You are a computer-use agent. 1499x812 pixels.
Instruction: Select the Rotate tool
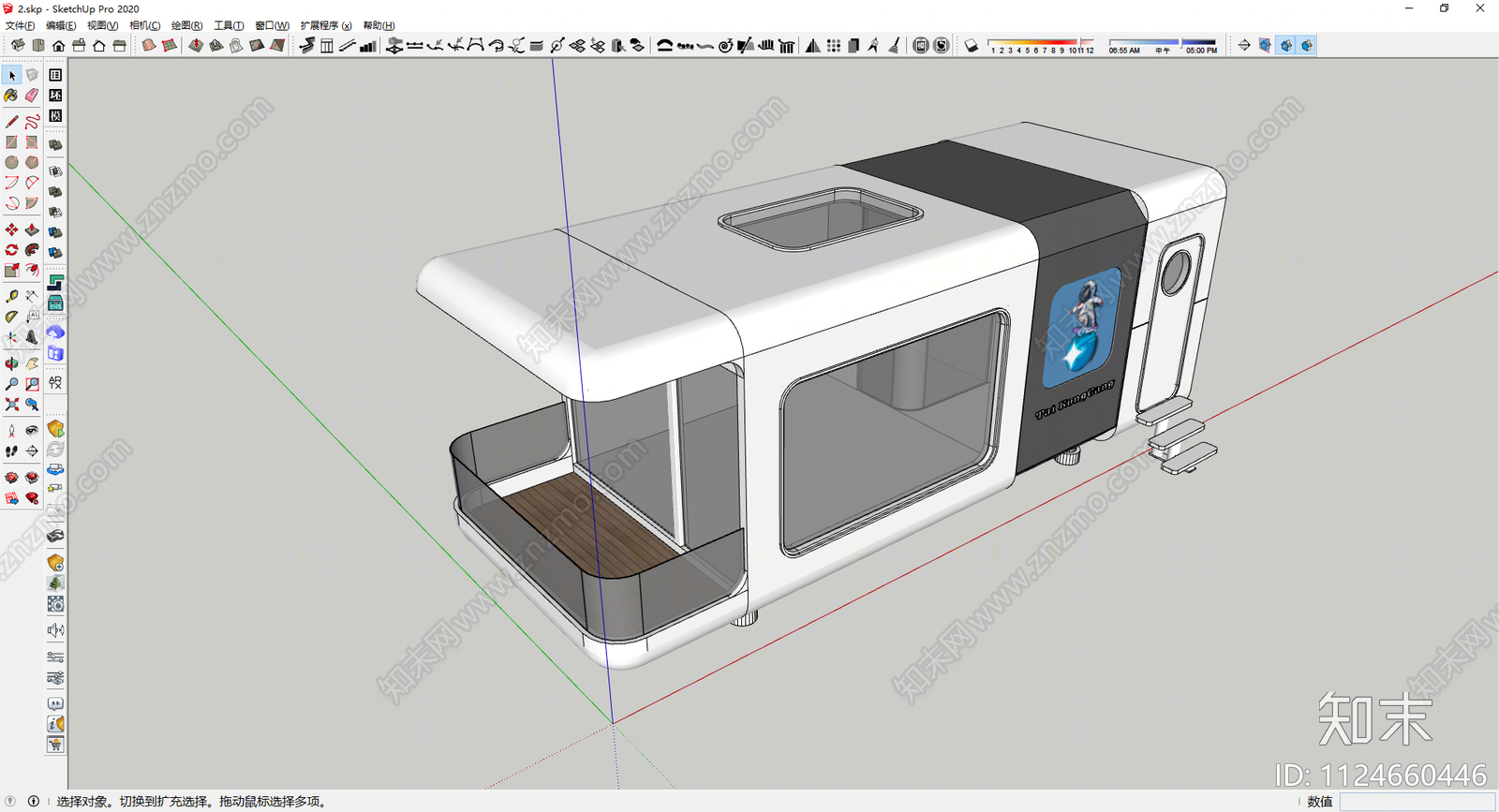point(11,250)
